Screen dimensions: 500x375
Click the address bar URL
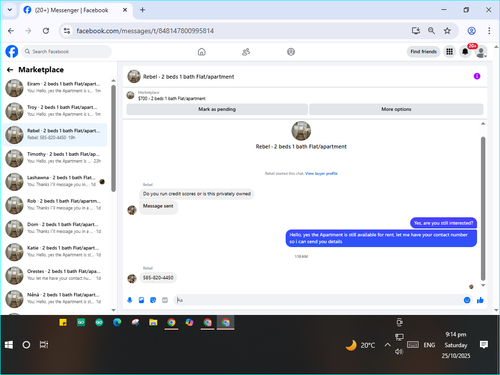(145, 31)
